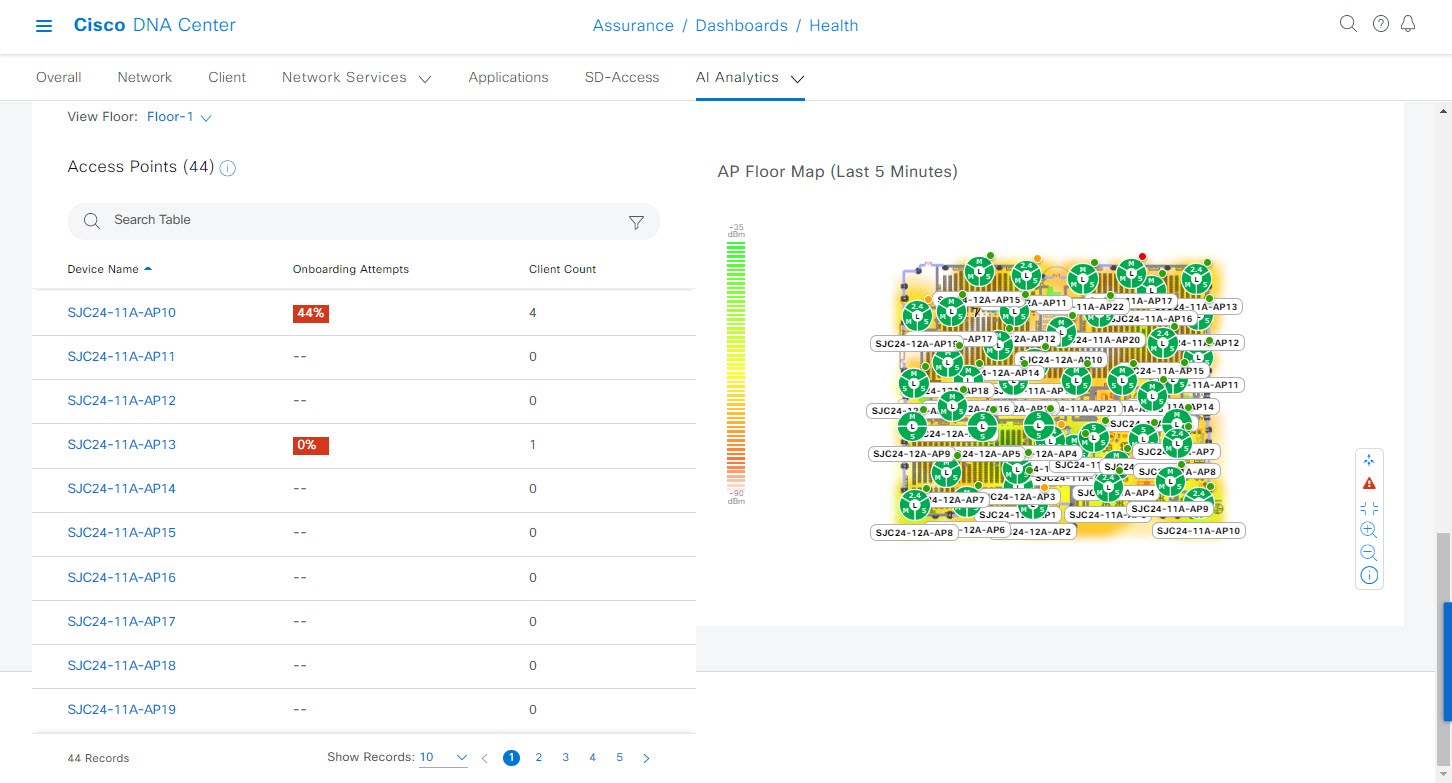Switch to the Applications tab

click(508, 77)
